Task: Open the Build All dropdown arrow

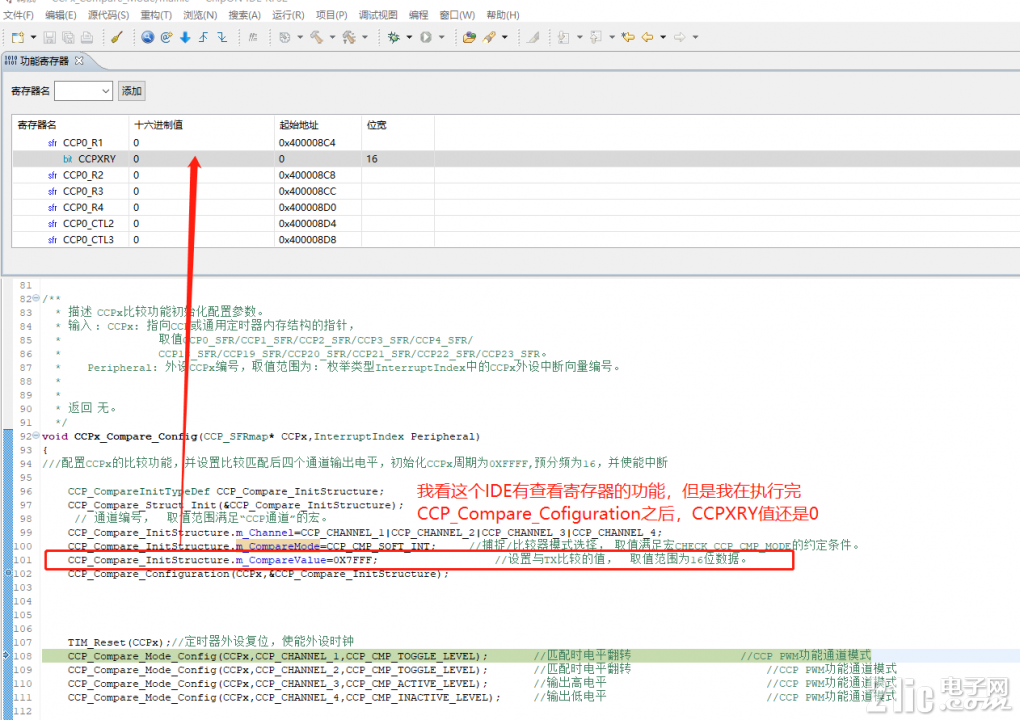Action: (365, 38)
